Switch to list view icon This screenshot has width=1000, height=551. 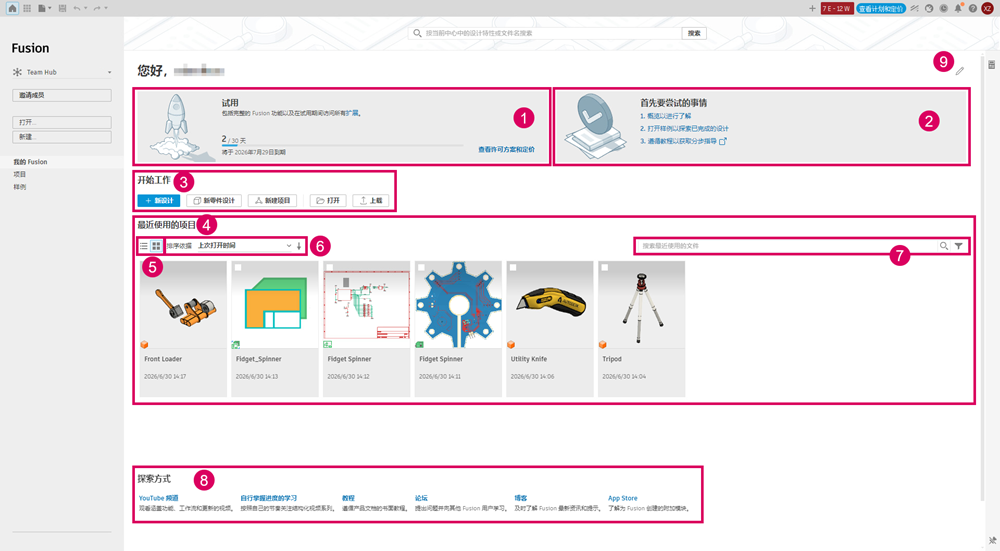(144, 246)
